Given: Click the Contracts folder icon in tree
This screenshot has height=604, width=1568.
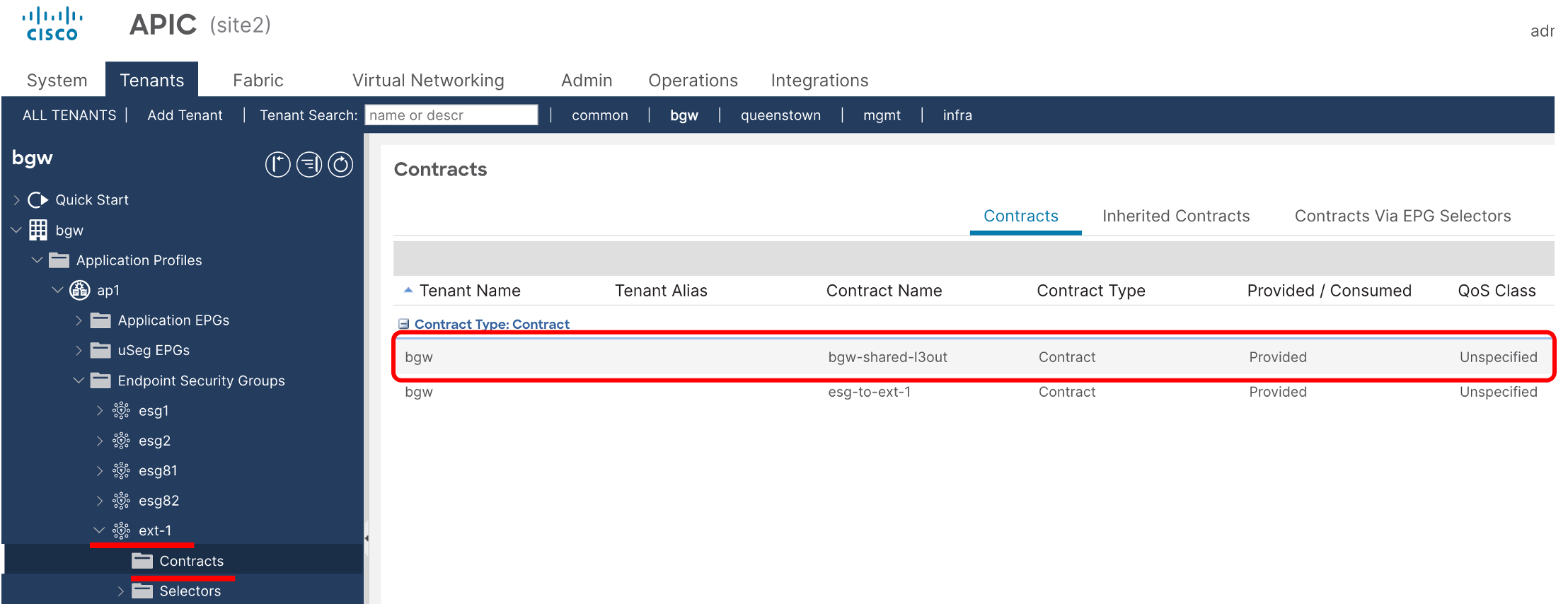Looking at the screenshot, I should [x=142, y=561].
